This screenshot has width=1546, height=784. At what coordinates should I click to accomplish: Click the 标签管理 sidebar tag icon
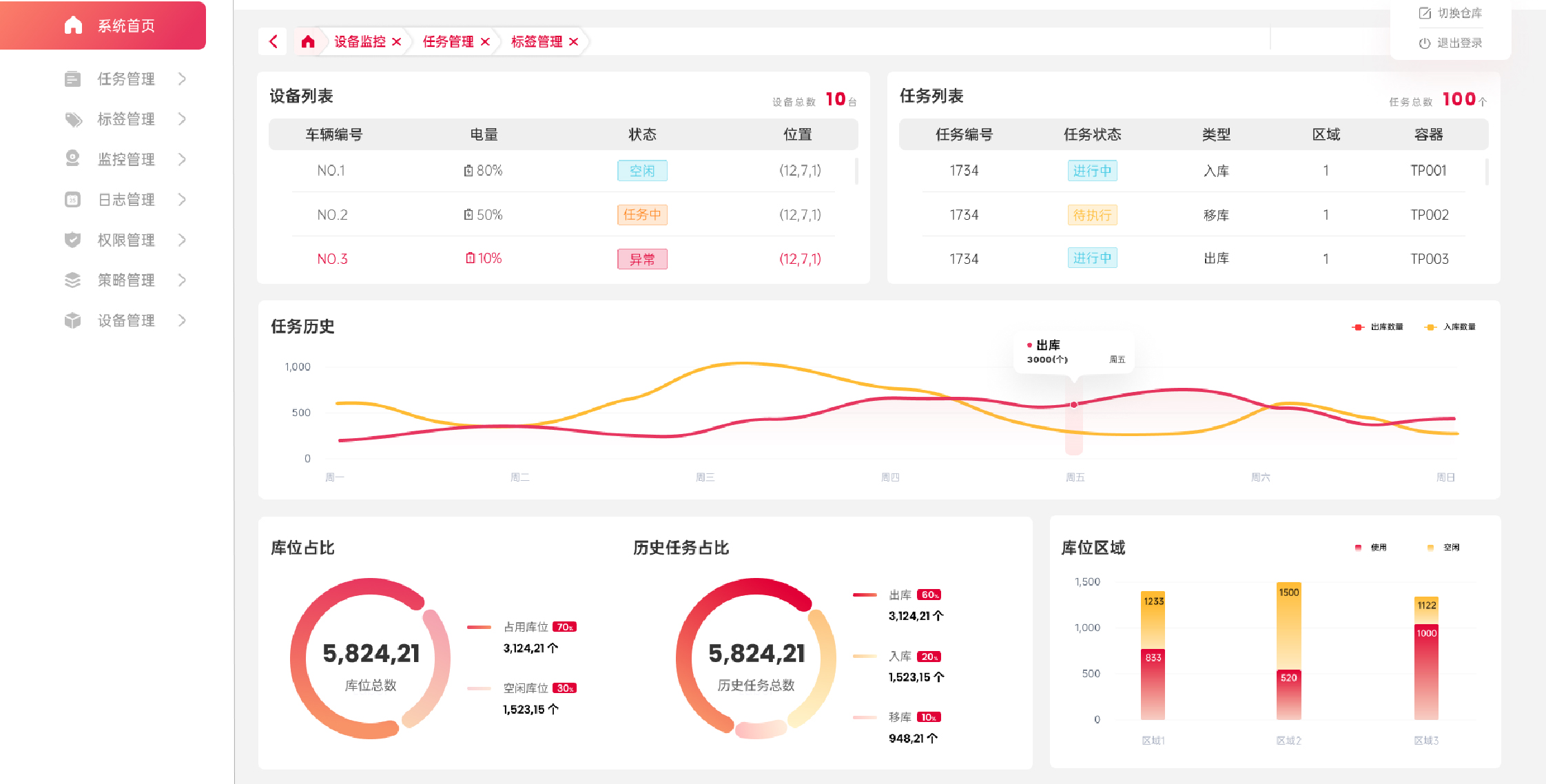(x=73, y=119)
